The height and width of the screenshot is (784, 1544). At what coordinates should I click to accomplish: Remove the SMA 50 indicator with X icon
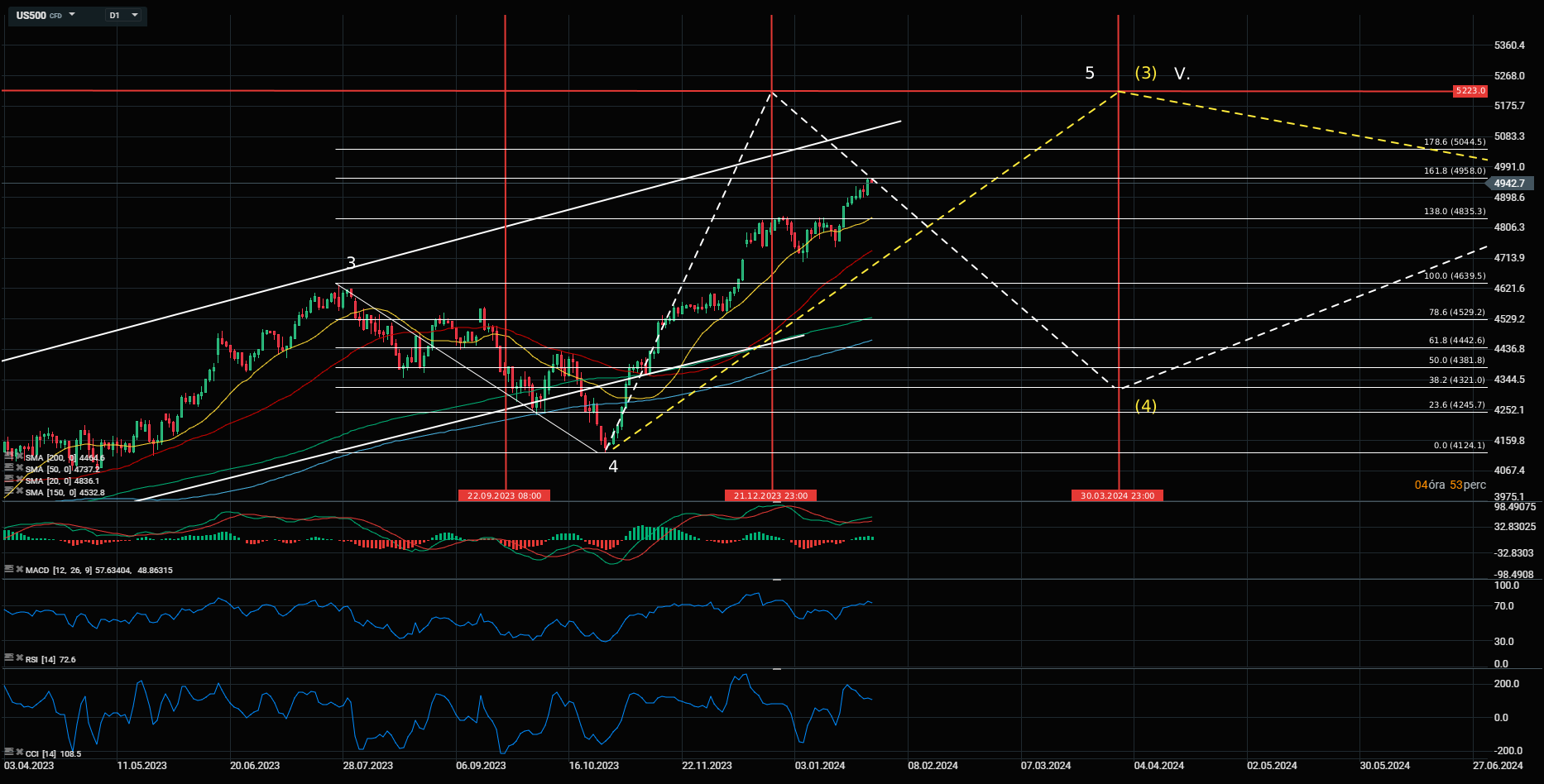(x=19, y=467)
